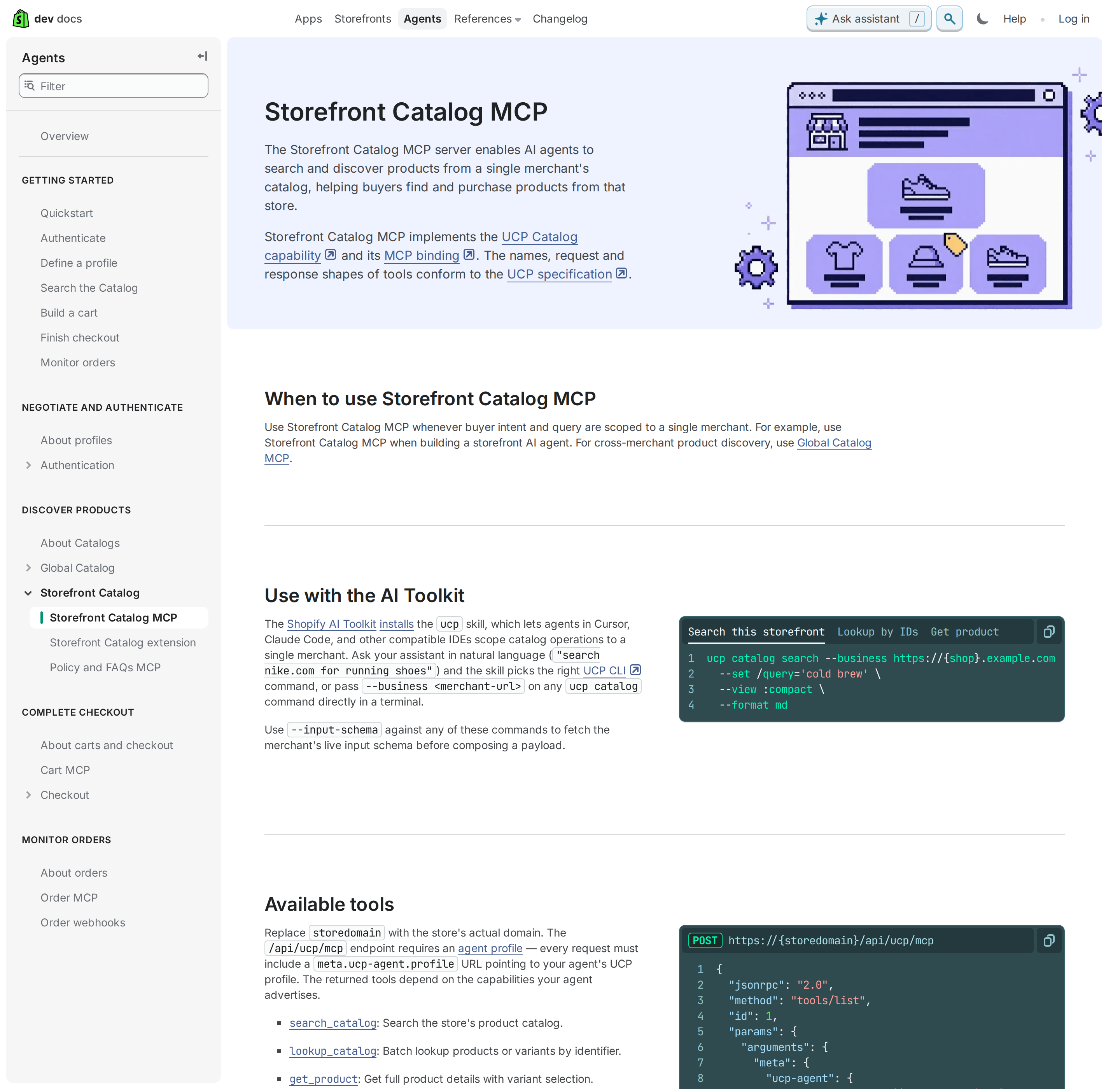
Task: Click Log in
Action: (1074, 19)
